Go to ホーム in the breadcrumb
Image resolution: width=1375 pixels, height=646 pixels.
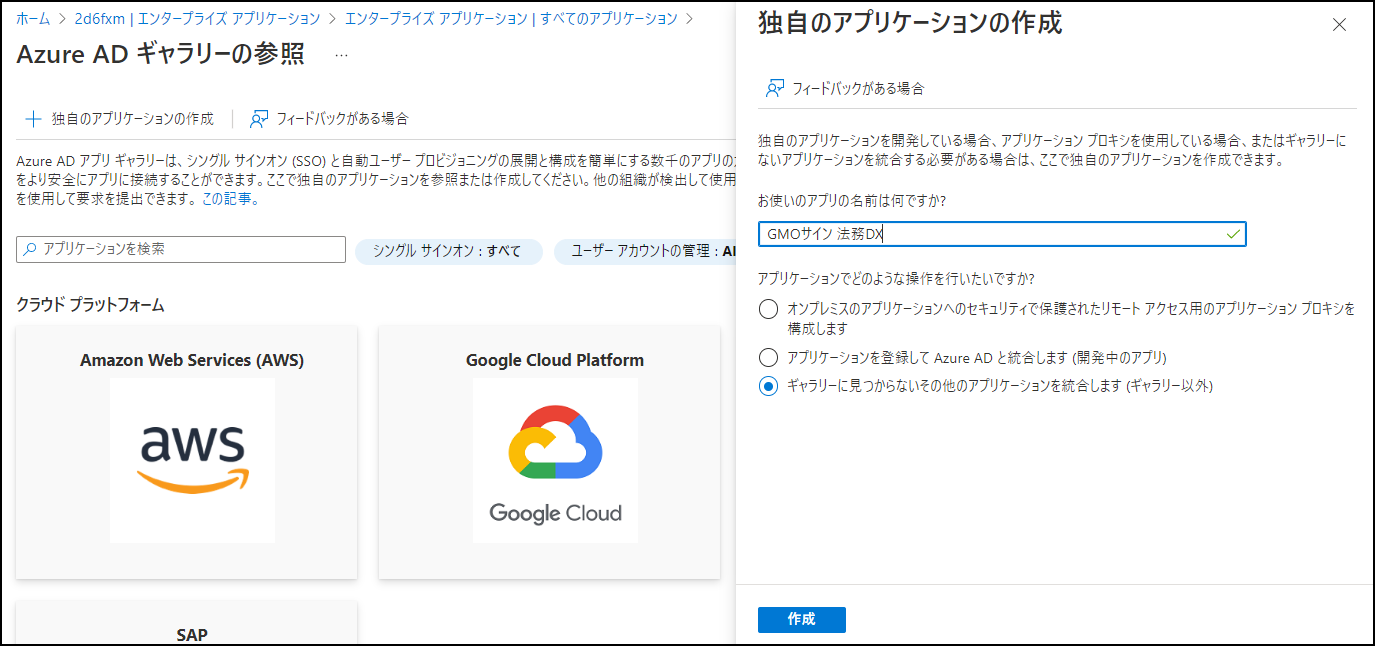click(33, 19)
